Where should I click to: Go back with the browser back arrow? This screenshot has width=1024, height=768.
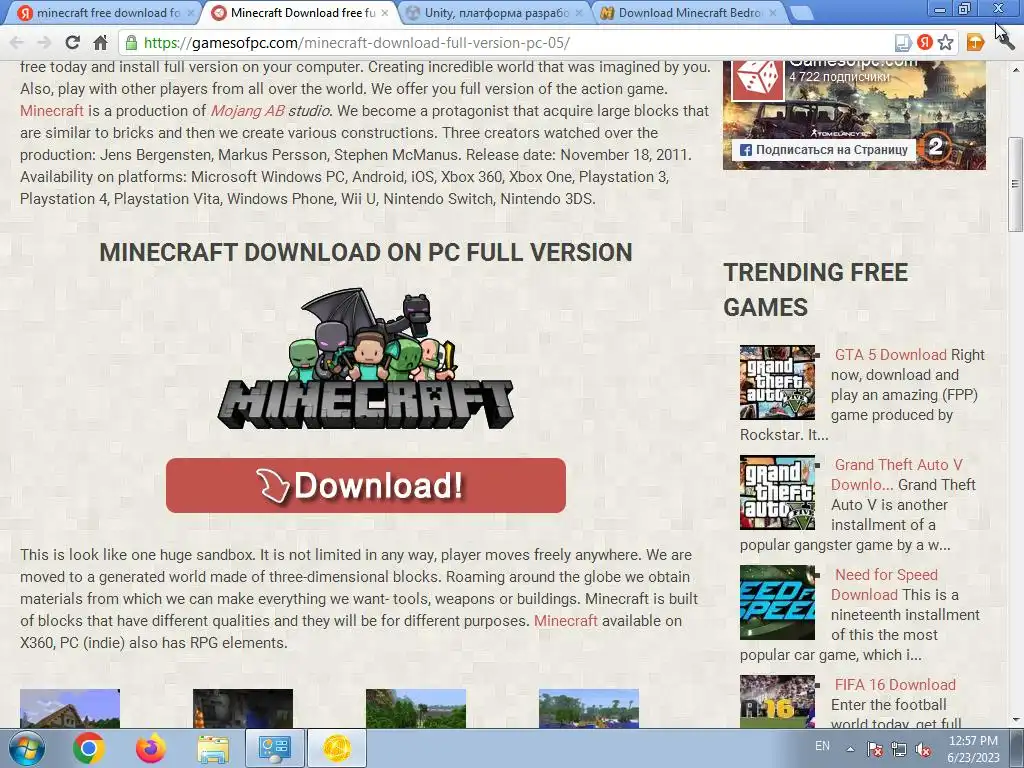[x=17, y=43]
